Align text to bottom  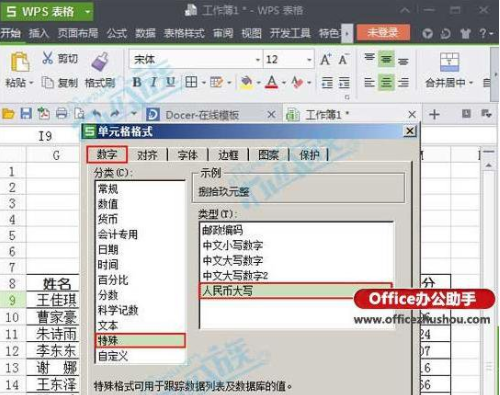[x=403, y=61]
